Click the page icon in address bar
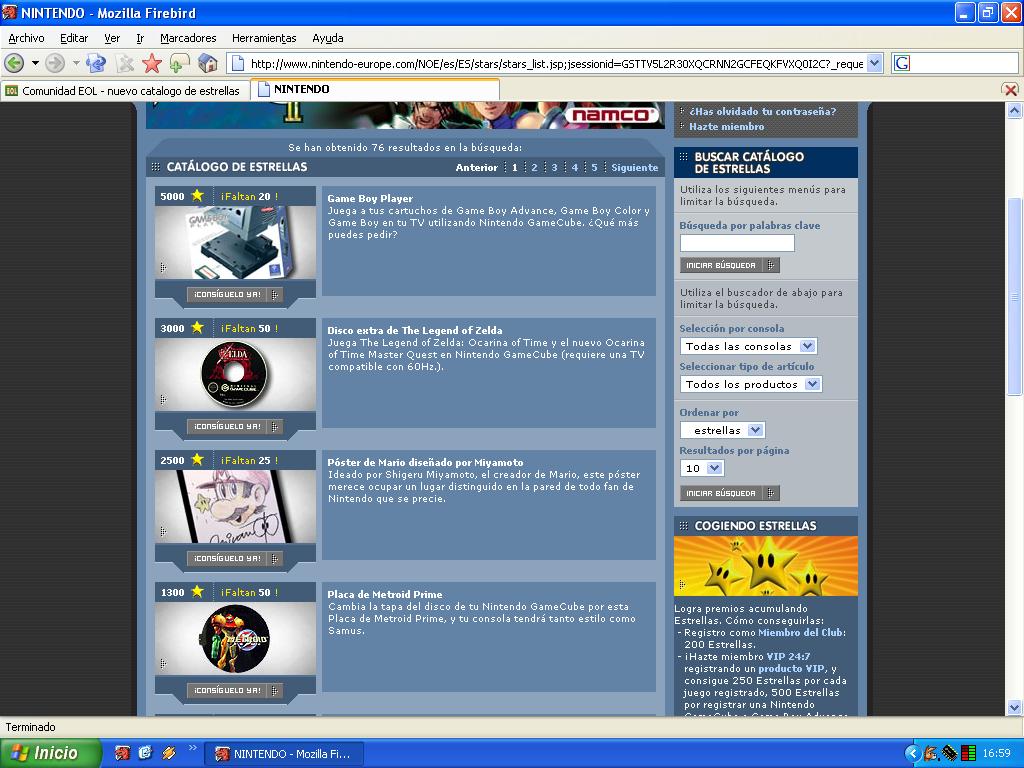Viewport: 1024px width, 768px height. [x=238, y=63]
